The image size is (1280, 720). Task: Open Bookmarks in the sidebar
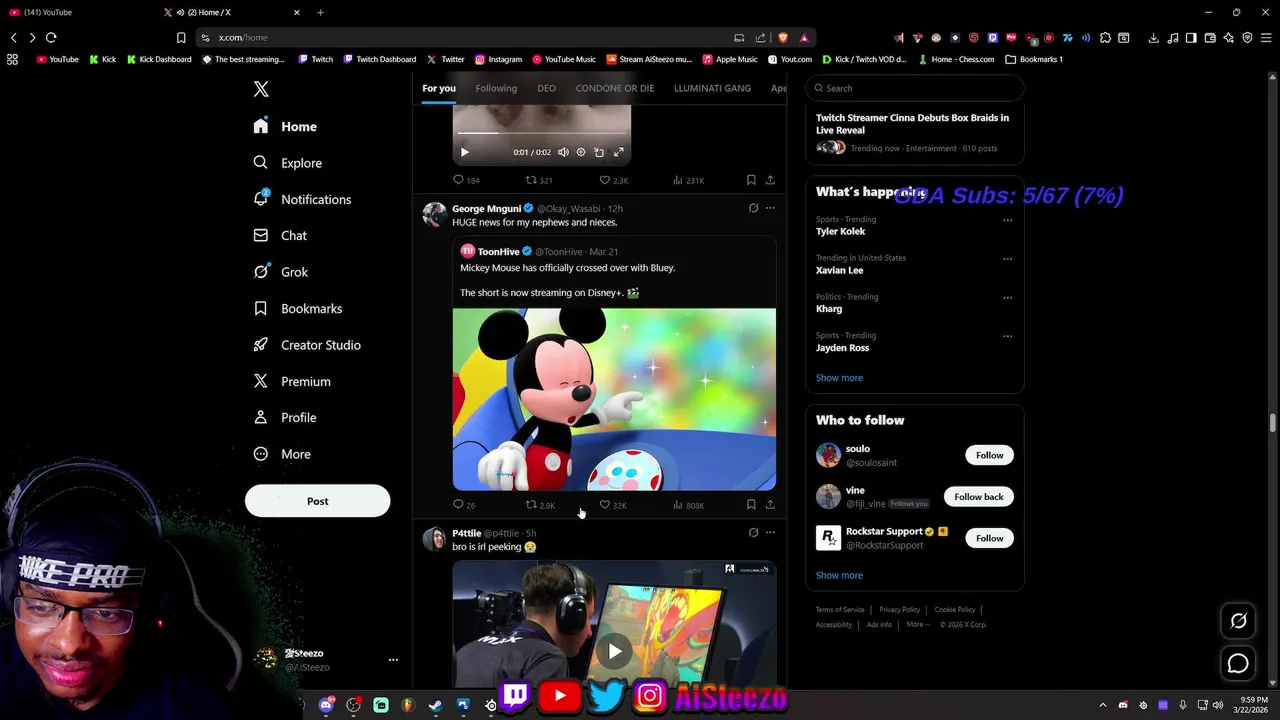pyautogui.click(x=298, y=309)
